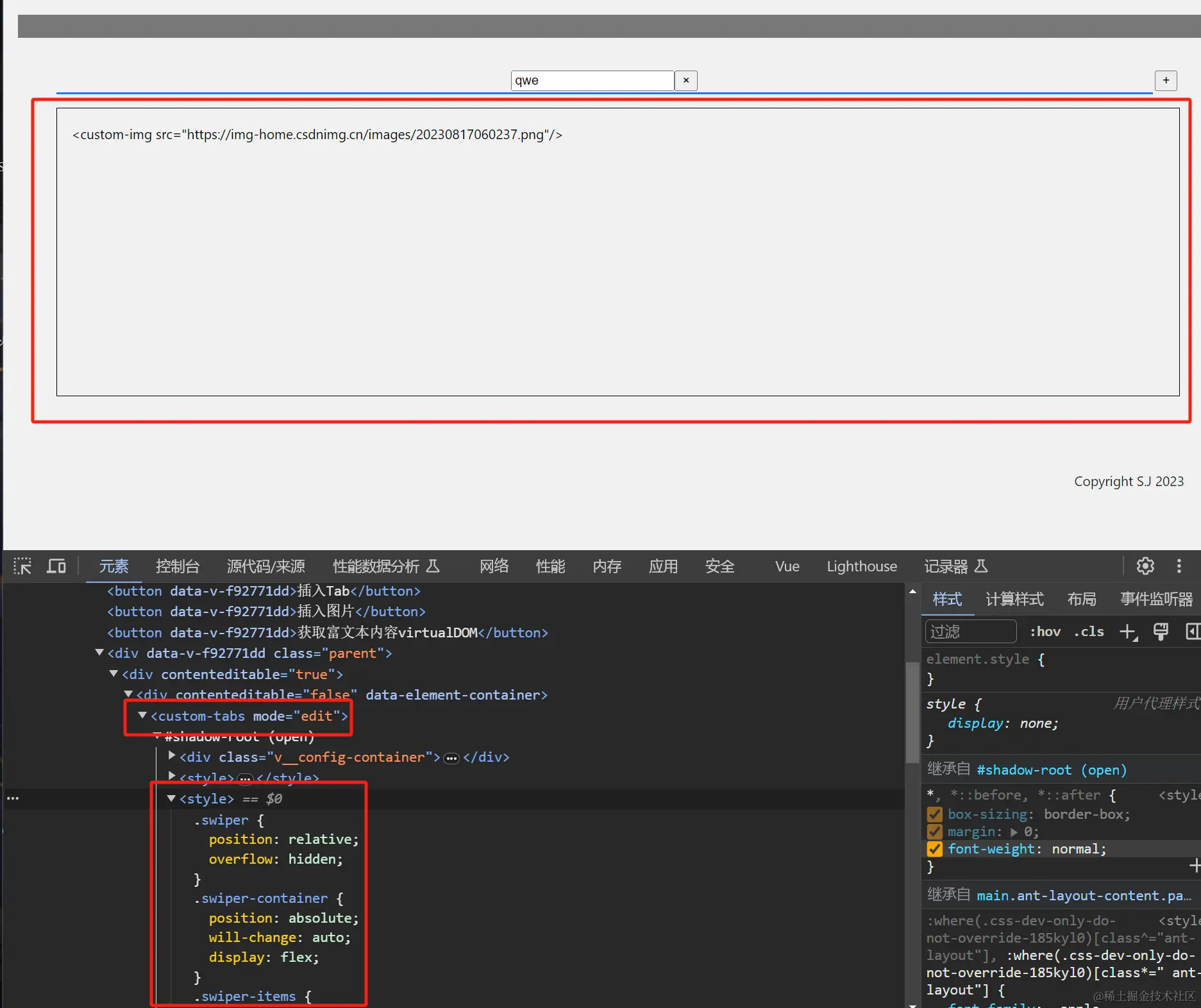Open the 控制台 Console tab
Screen dimensions: 1201x1008
click(178, 566)
